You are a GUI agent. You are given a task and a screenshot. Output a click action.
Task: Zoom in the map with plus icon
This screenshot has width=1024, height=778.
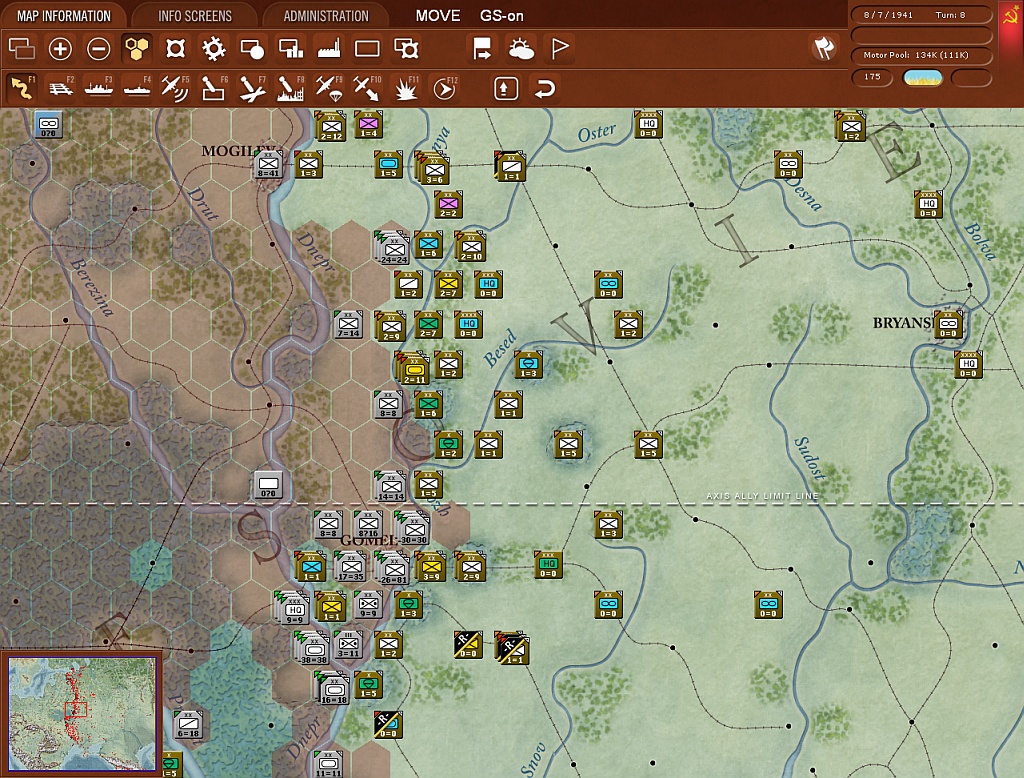point(60,48)
